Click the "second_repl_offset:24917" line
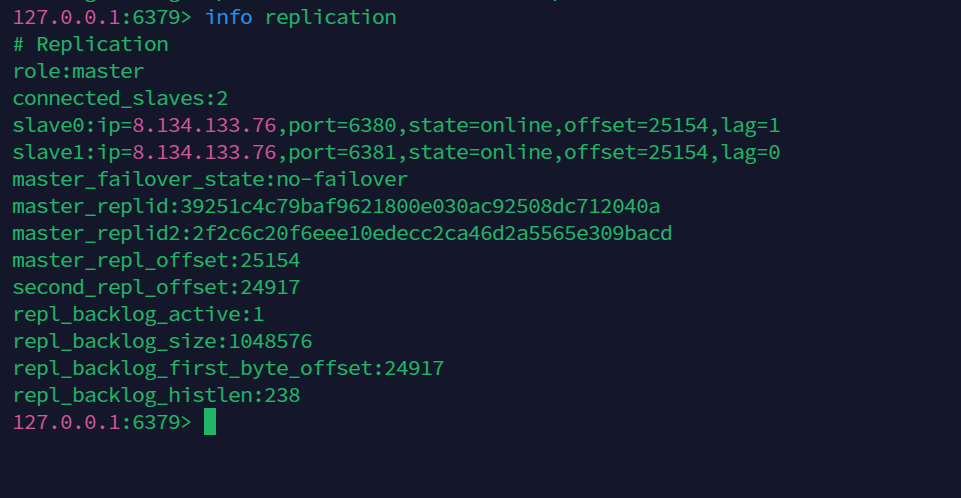The width and height of the screenshot is (961, 498). 156,288
